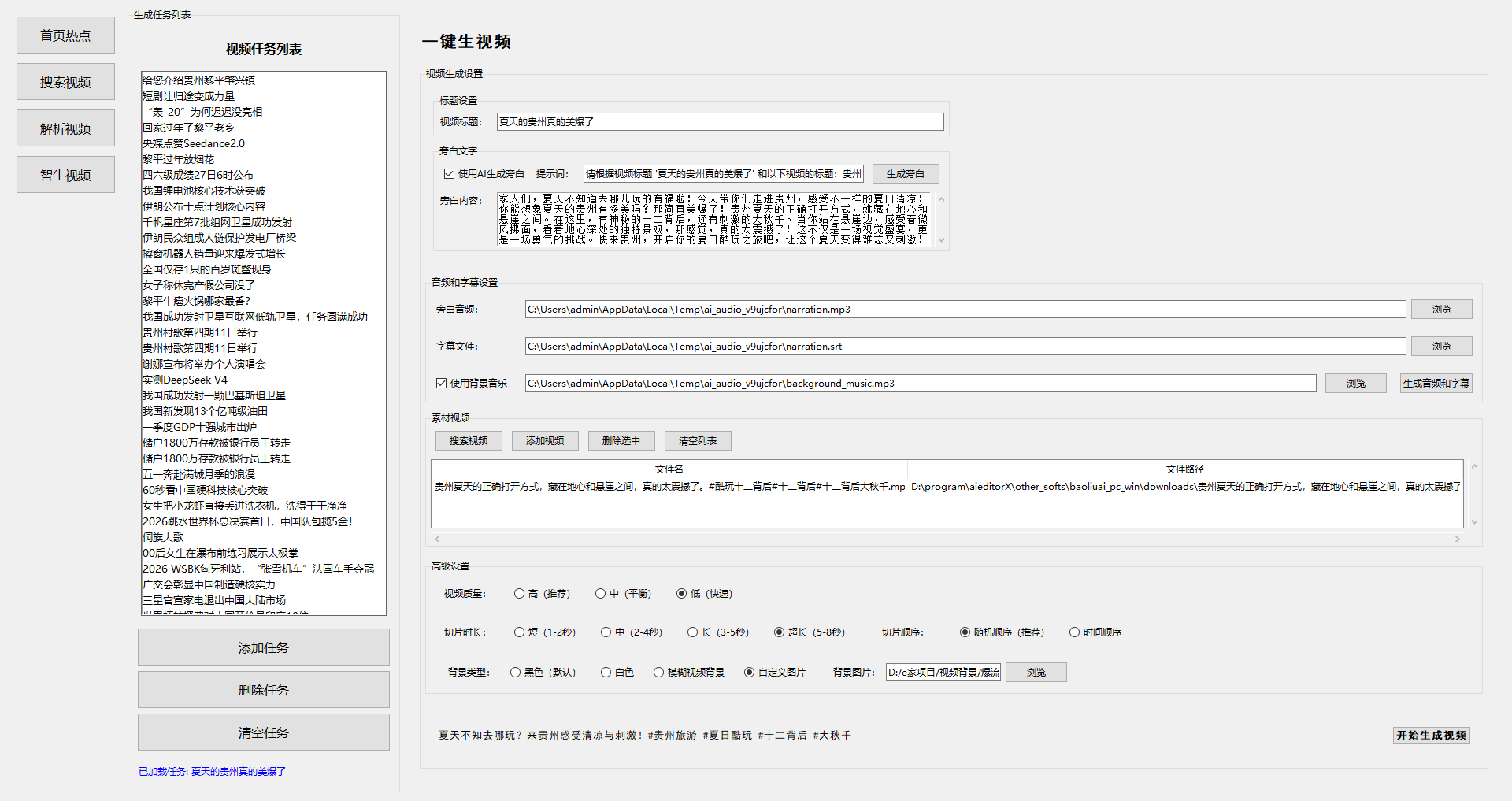The image size is (1512, 801).
Task: Click the narration text scrollbar down arrow
Action: pyautogui.click(x=941, y=241)
